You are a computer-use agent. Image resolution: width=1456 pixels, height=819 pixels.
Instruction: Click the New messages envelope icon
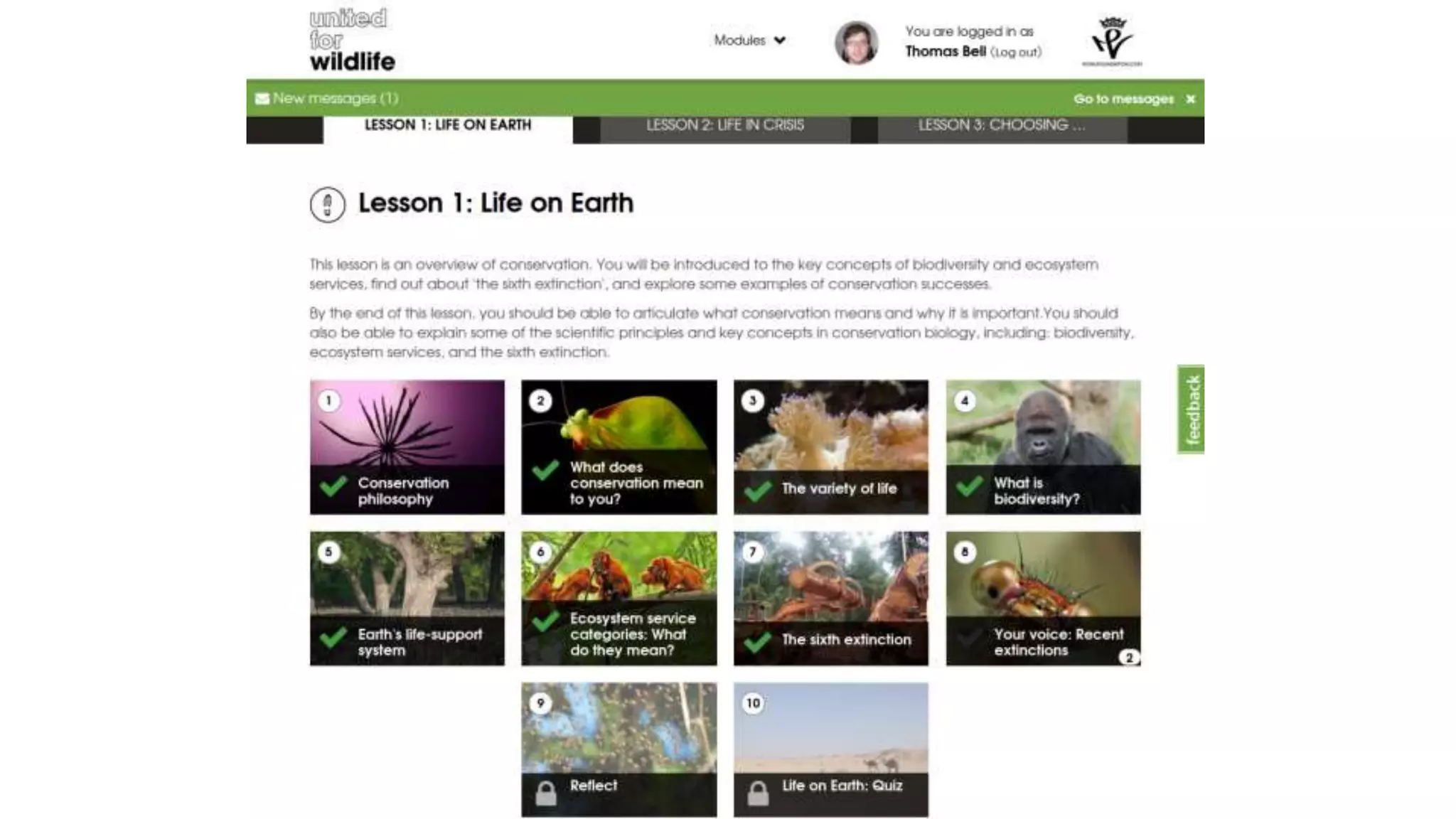262,99
